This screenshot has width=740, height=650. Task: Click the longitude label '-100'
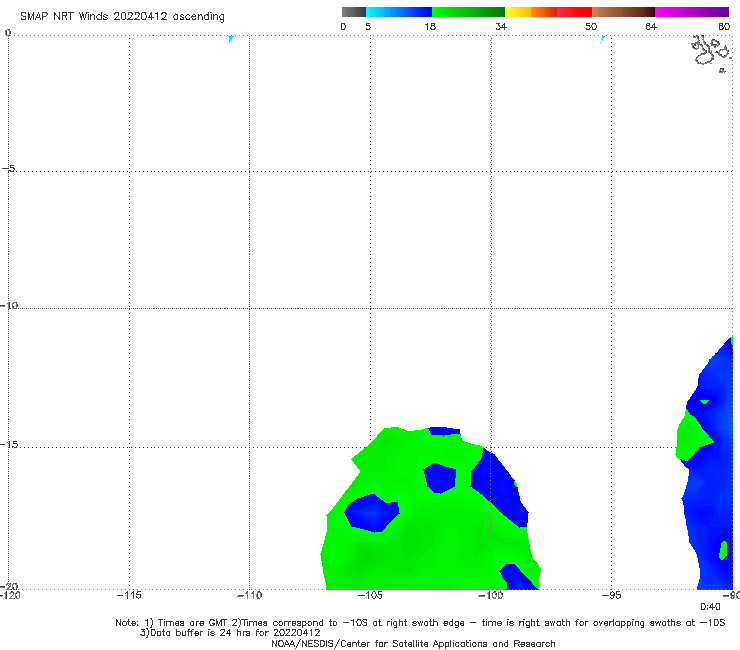490,595
